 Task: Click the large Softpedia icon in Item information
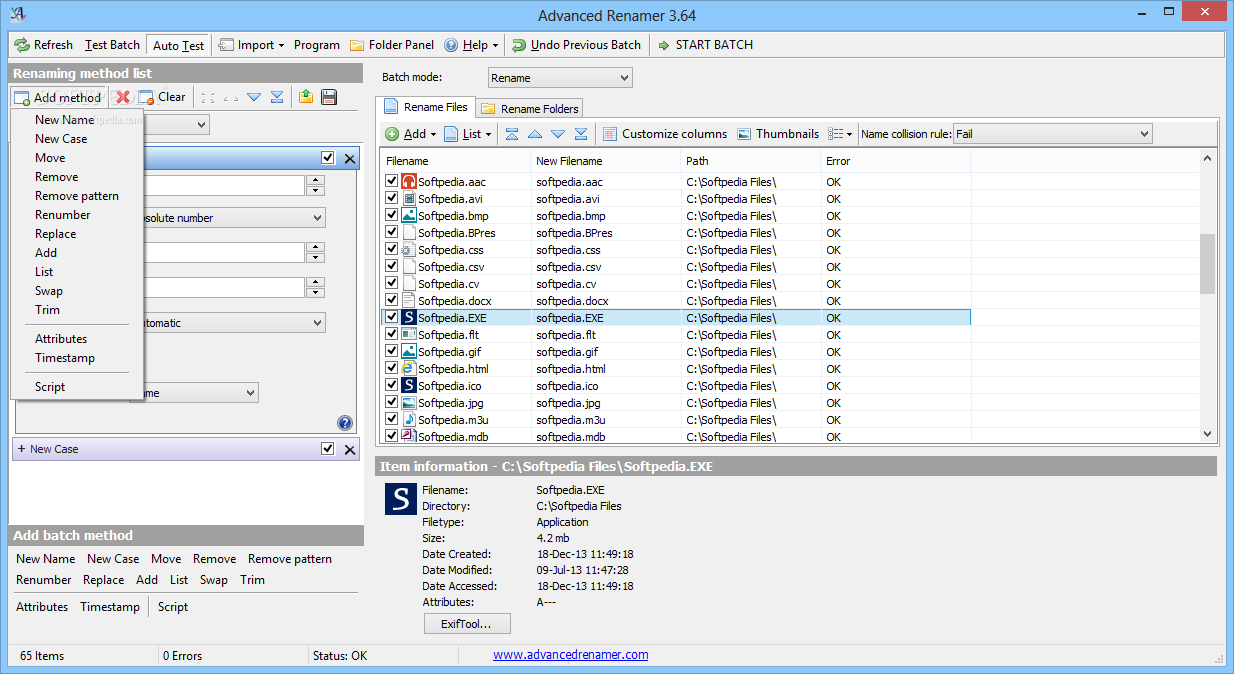click(400, 500)
